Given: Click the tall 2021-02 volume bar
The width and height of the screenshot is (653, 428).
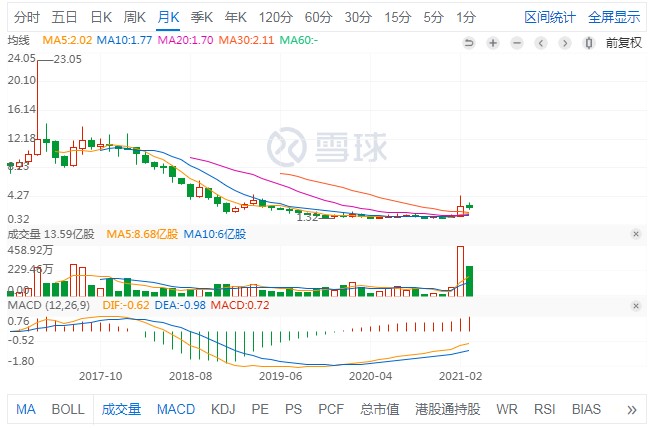Looking at the screenshot, I should [x=461, y=271].
